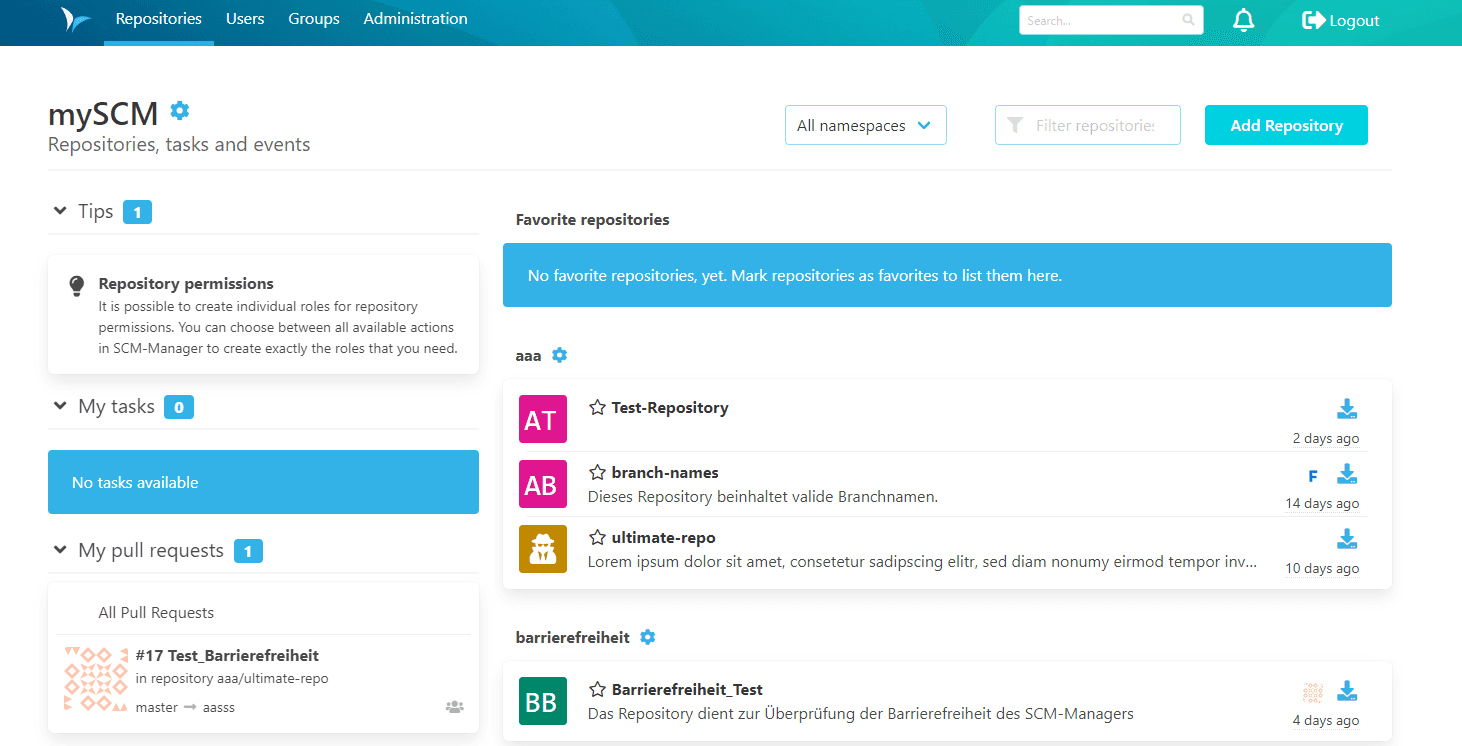1462x746 pixels.
Task: Download the Barrierefreiheit_Test repository
Action: pos(1347,691)
